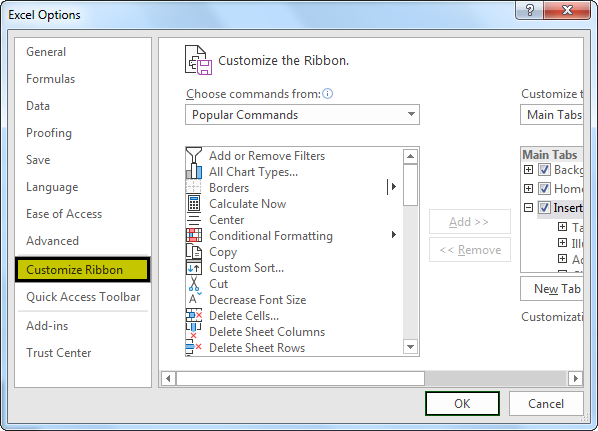This screenshot has width=598, height=431.
Task: Expand the Background tab node
Action: click(528, 169)
